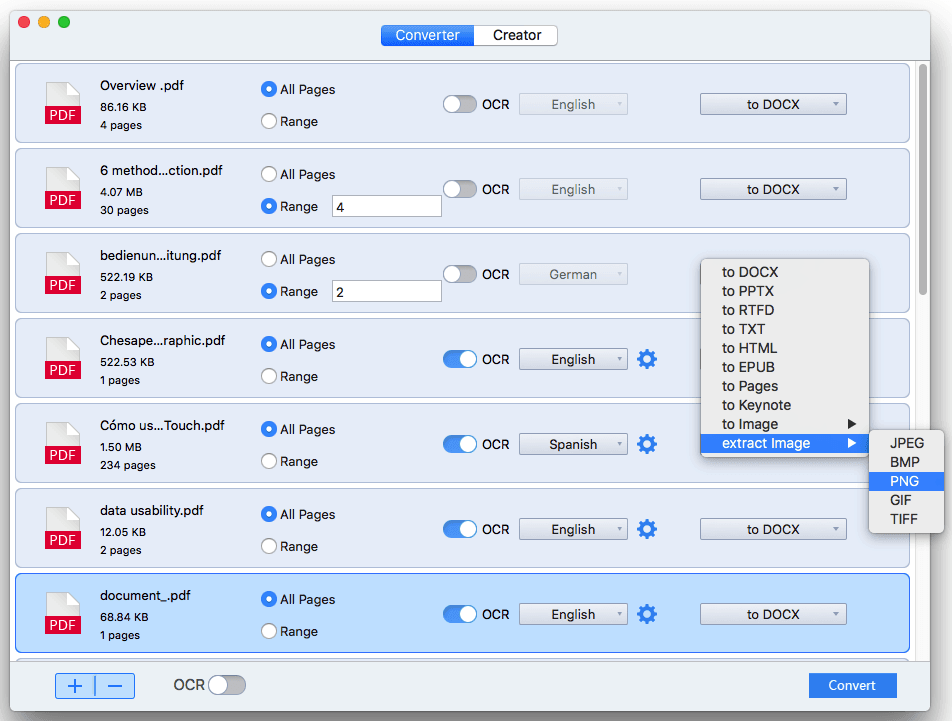Choose PNG from the extract Image submenu
Image resolution: width=952 pixels, height=721 pixels.
pyautogui.click(x=904, y=481)
